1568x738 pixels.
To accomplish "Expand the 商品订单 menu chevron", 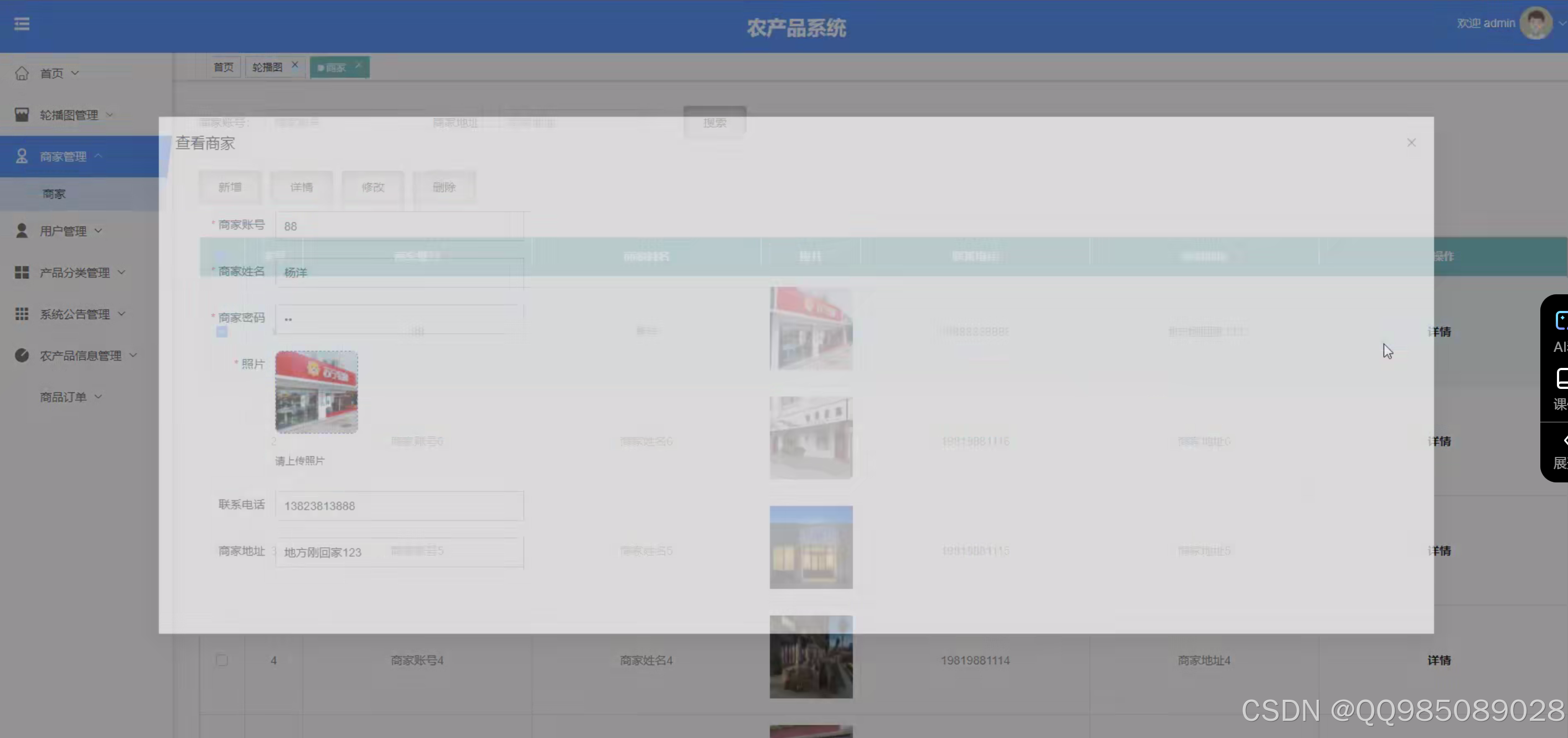I will point(99,397).
